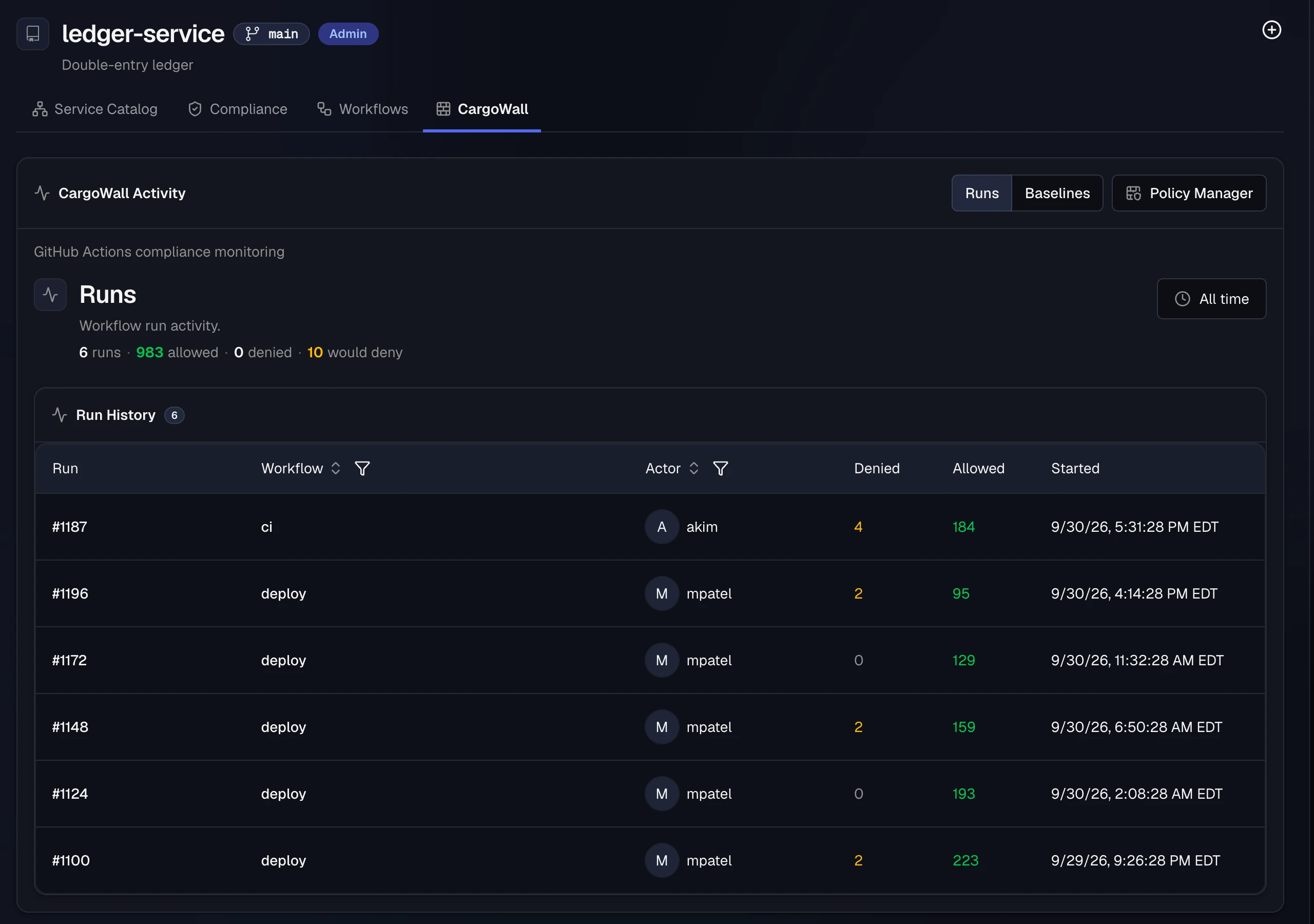Screen dimensions: 1314x924
Task: Click the Compliance shield icon
Action: [195, 109]
